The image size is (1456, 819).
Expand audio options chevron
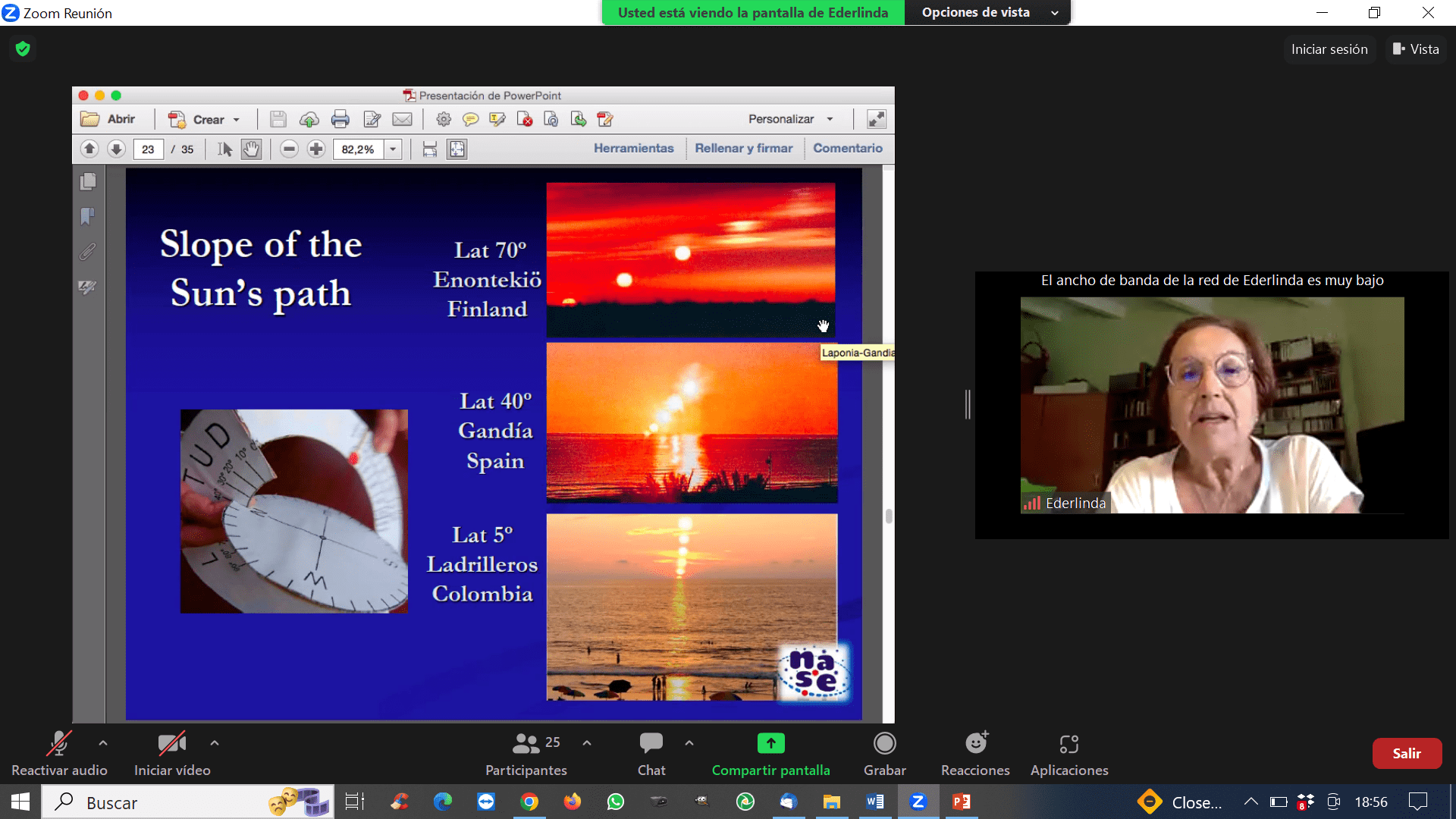[x=103, y=743]
